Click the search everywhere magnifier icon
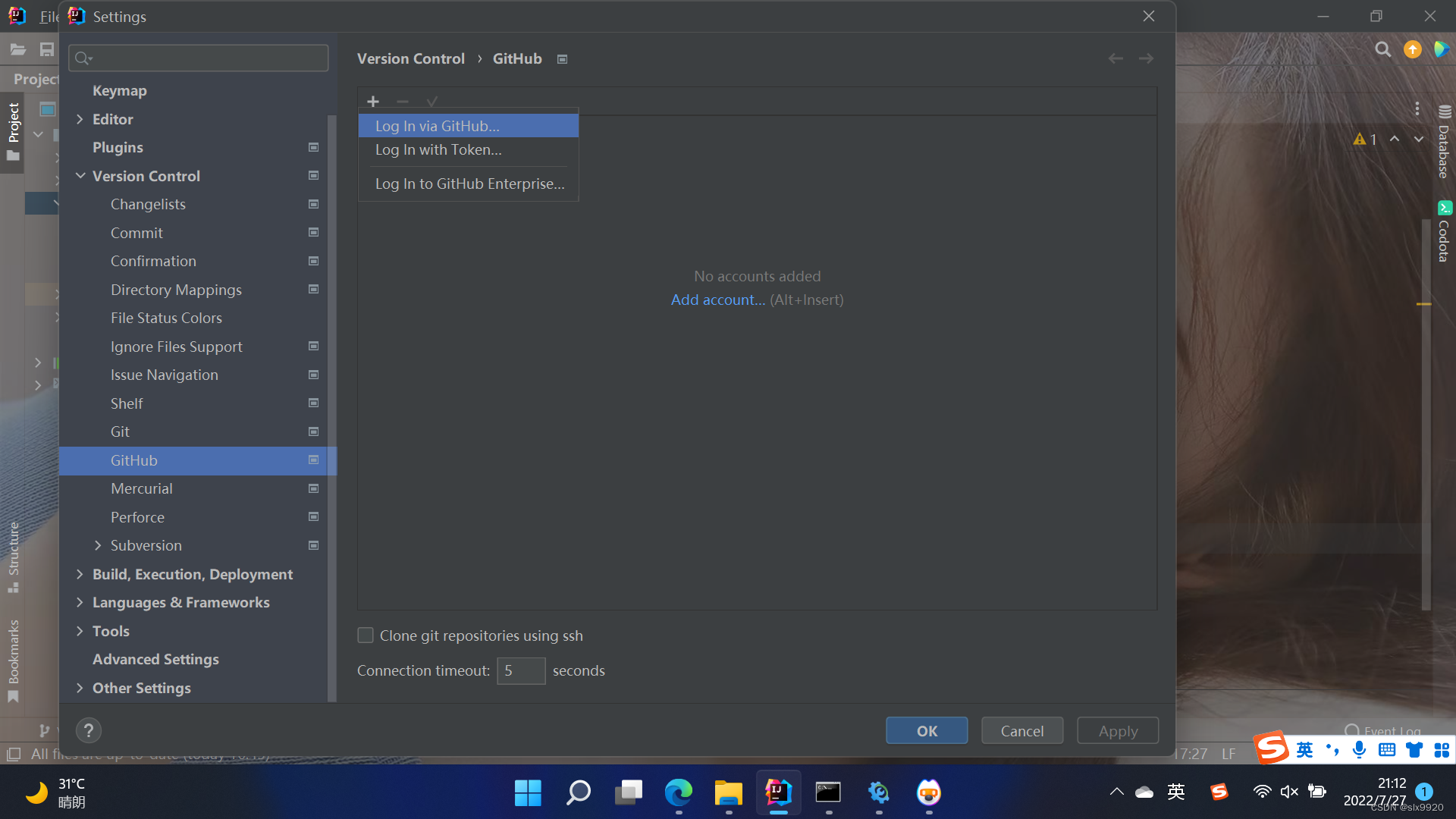1456x819 pixels. point(1382,50)
